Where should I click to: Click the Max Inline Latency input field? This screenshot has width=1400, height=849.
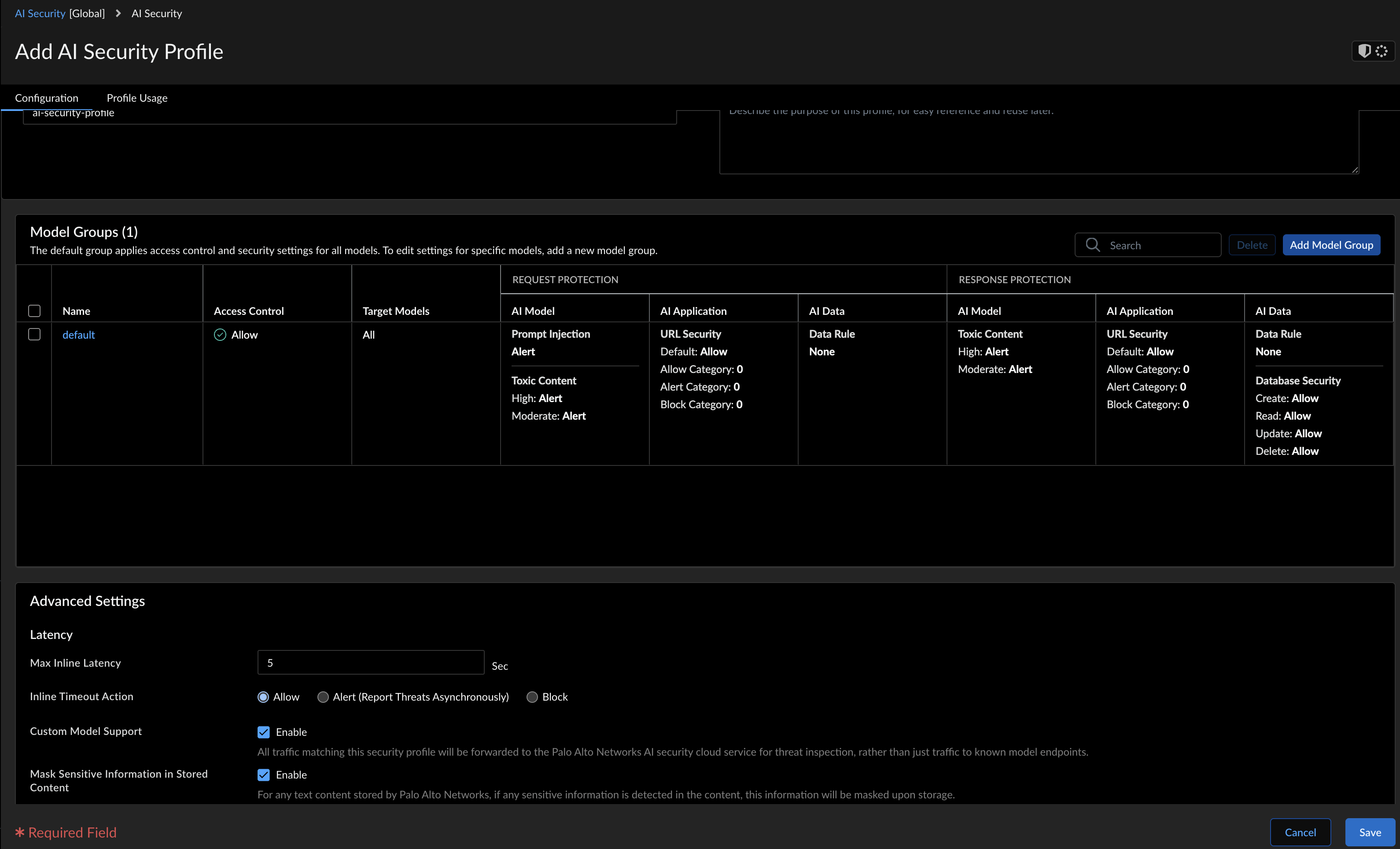(370, 663)
